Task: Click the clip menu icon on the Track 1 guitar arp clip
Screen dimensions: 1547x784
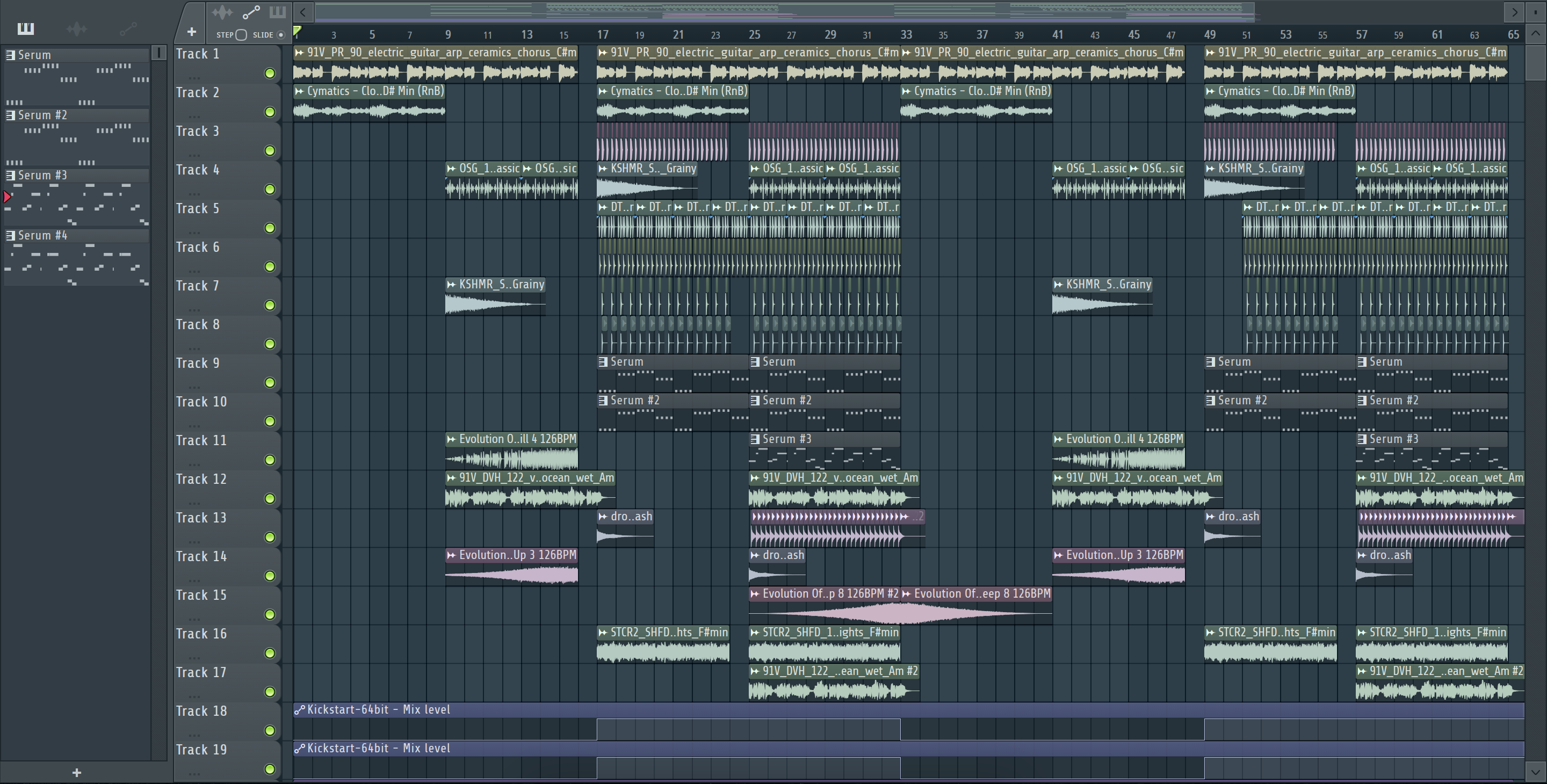Action: pyautogui.click(x=299, y=53)
